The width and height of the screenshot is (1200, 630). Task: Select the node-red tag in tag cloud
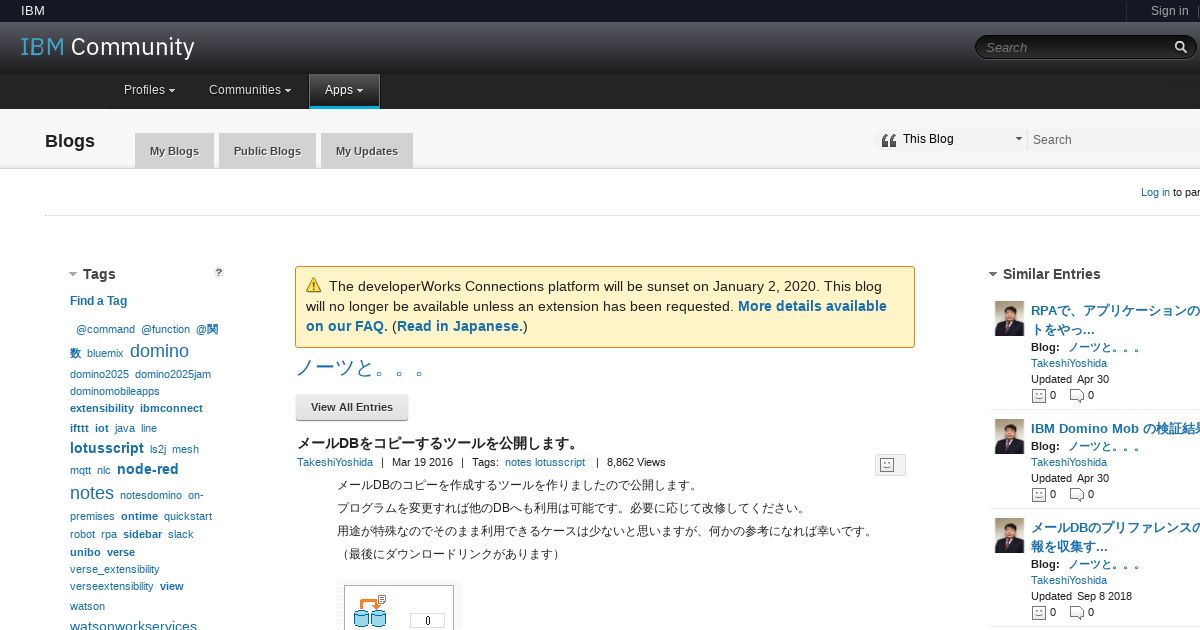point(147,469)
